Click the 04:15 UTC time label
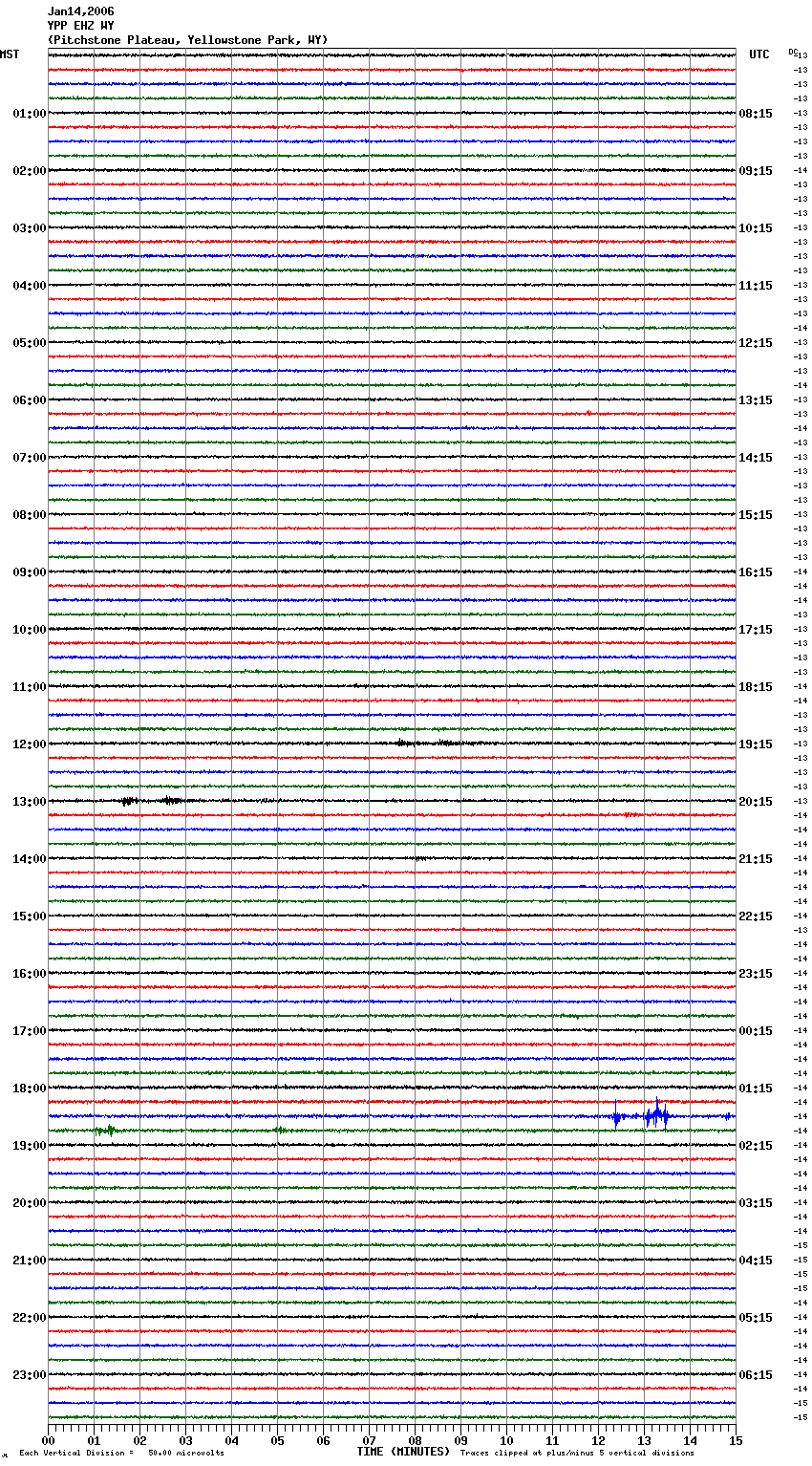812x1466 pixels. pyautogui.click(x=756, y=1261)
